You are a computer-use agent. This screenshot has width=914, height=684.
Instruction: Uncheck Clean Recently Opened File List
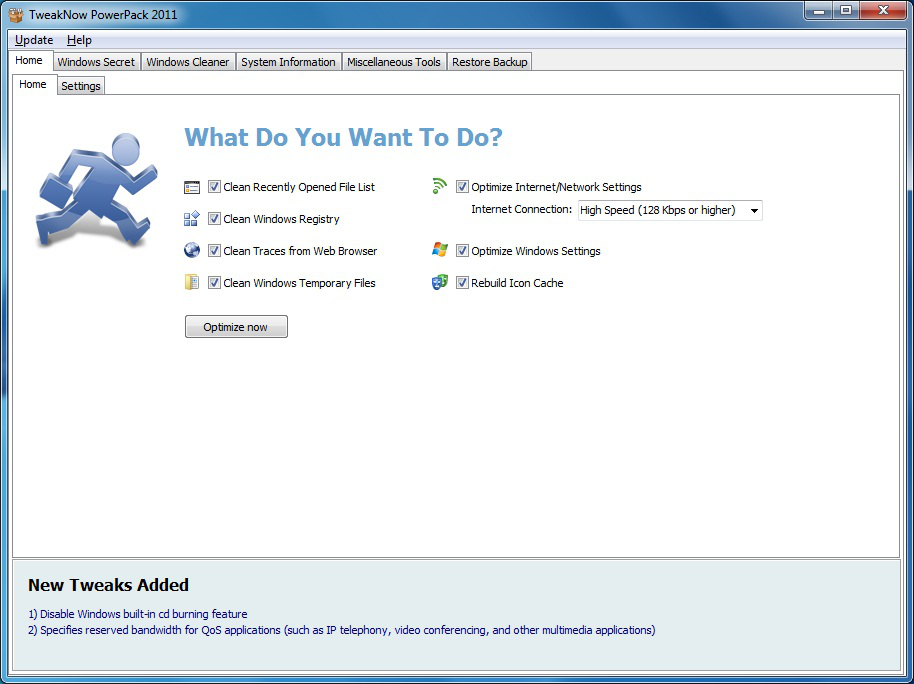(214, 187)
